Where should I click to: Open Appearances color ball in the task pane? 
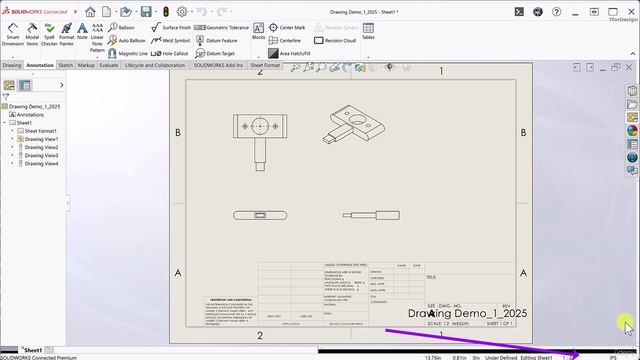(x=632, y=131)
